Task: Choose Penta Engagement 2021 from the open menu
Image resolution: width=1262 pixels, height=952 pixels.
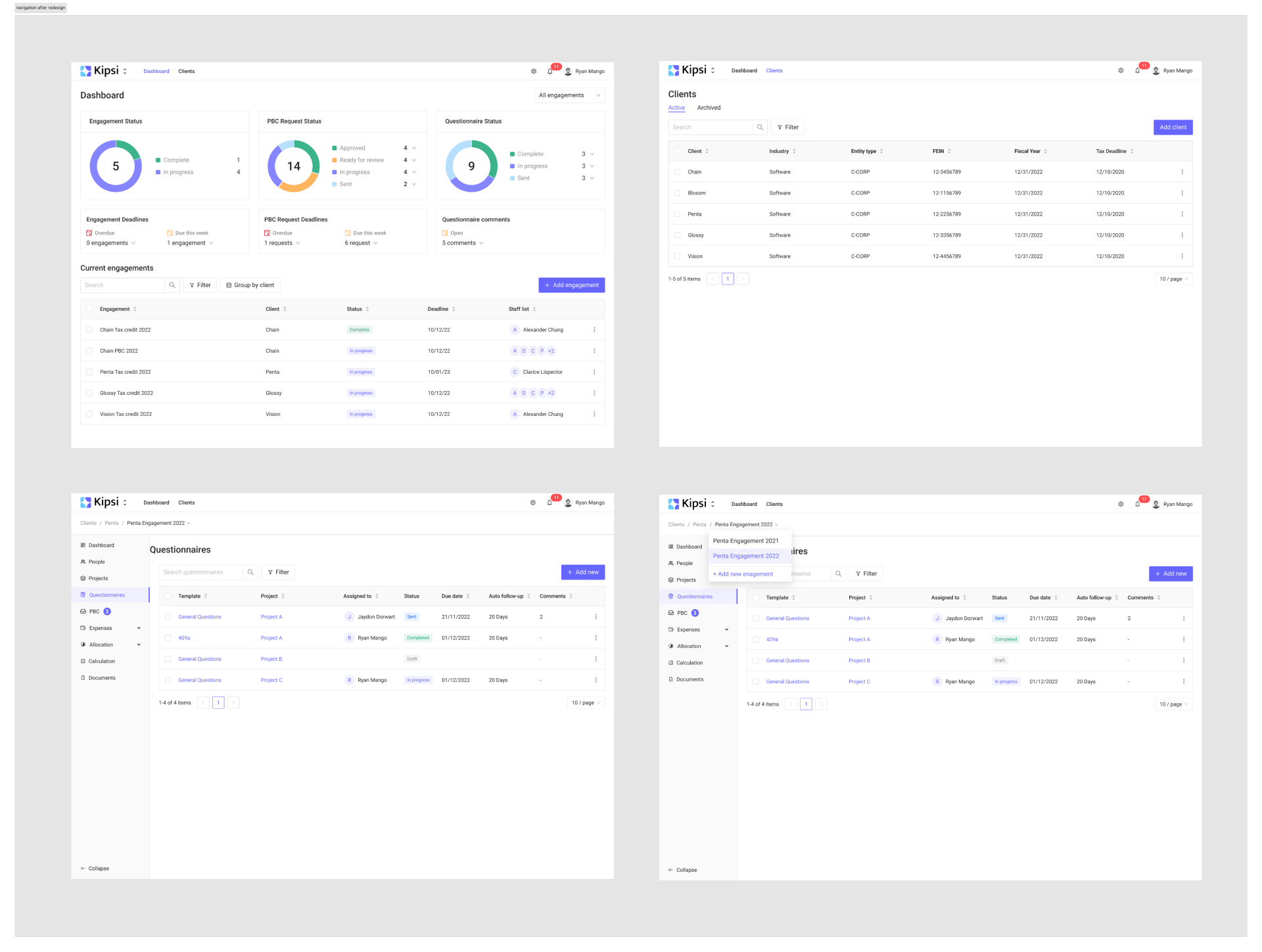Action: [x=745, y=541]
